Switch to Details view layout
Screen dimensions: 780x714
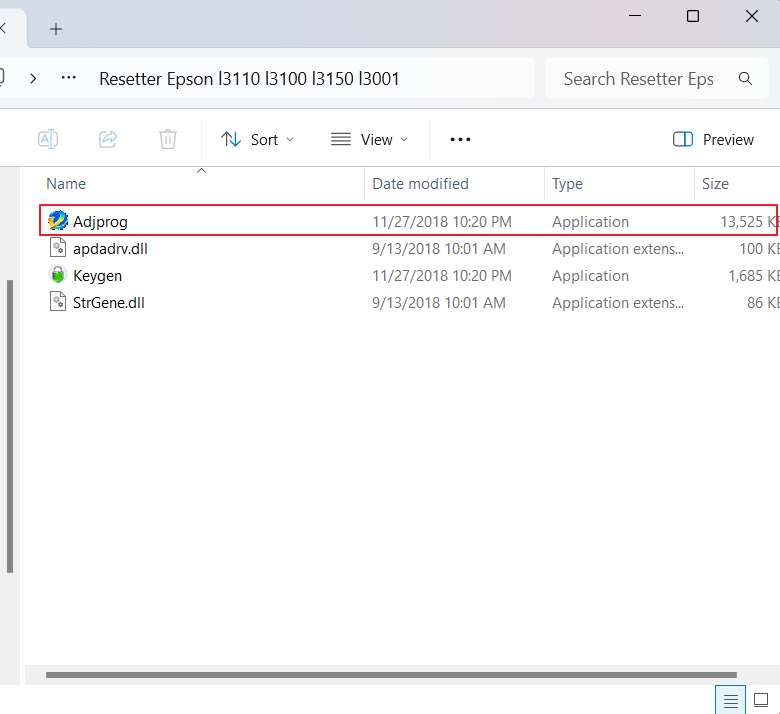click(x=731, y=700)
